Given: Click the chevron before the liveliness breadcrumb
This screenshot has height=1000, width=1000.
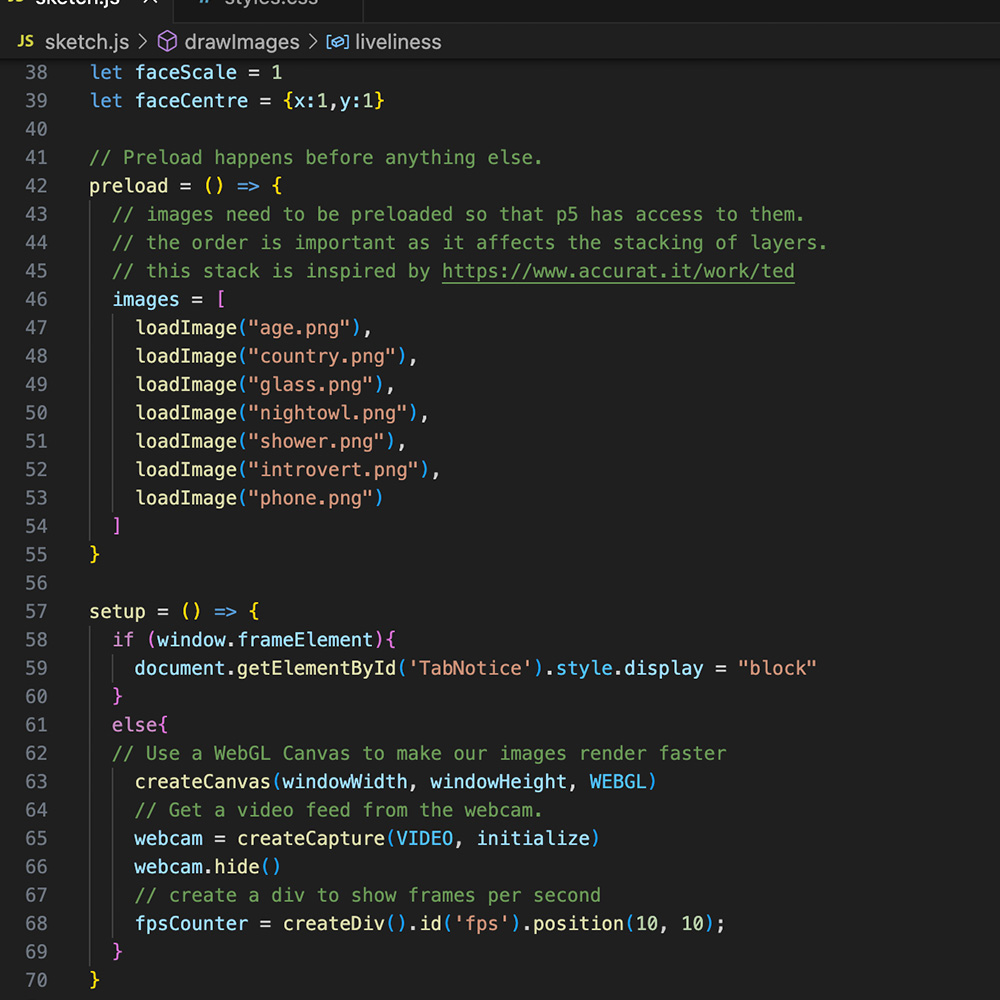Looking at the screenshot, I should [x=313, y=42].
